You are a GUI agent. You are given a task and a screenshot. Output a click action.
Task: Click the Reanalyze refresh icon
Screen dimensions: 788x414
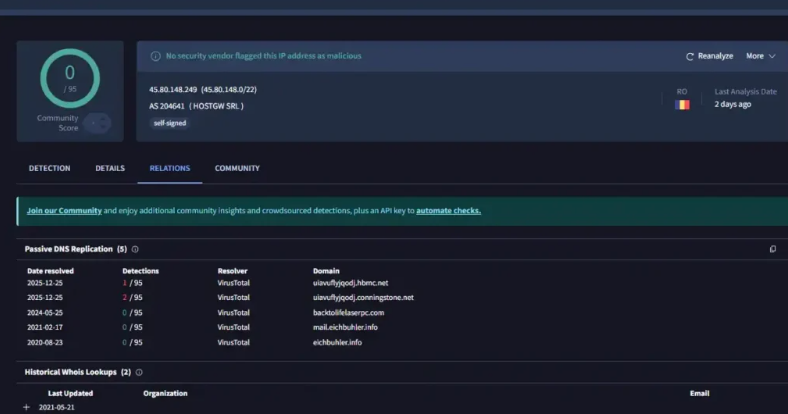click(690, 56)
